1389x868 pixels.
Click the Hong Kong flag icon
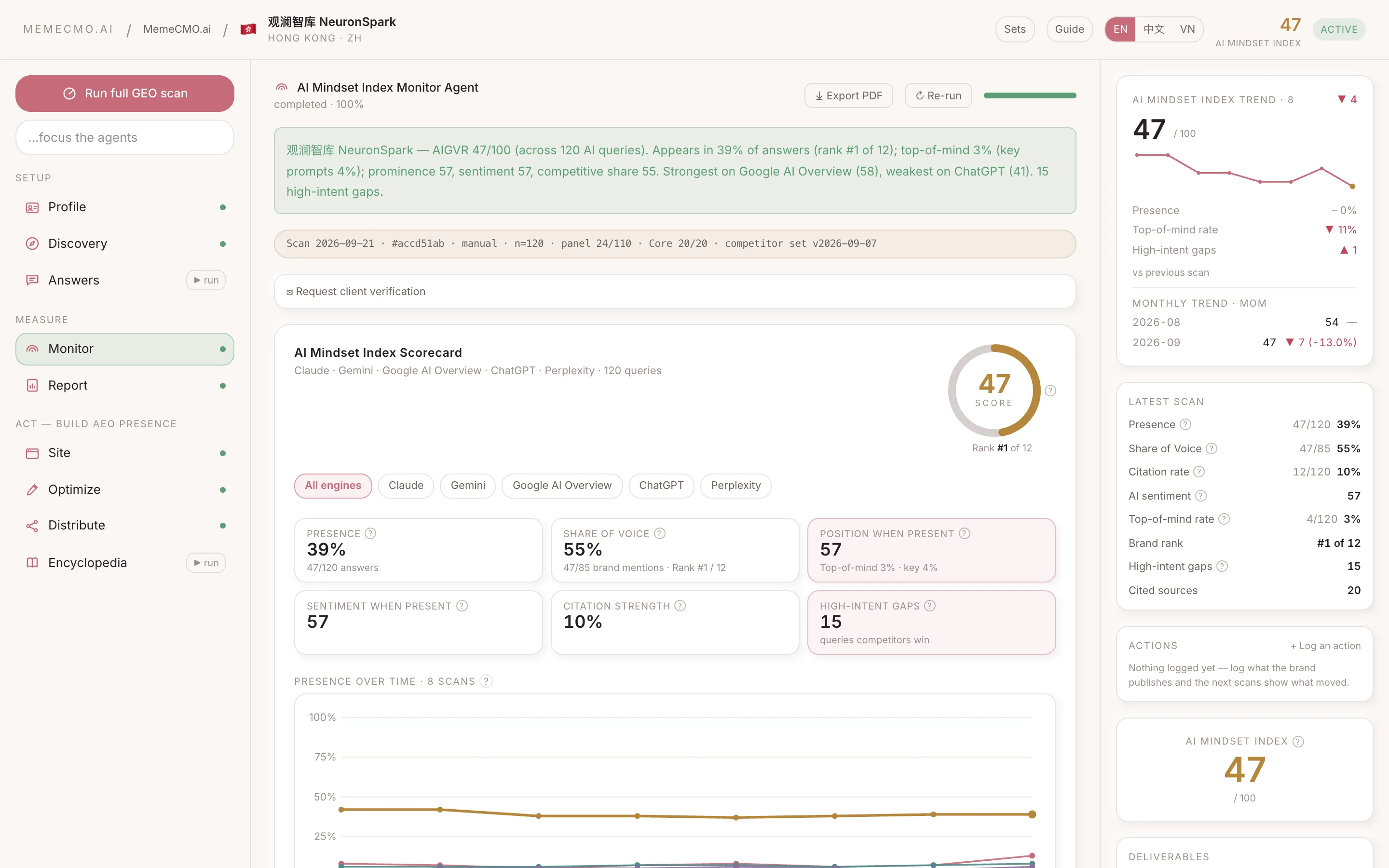pyautogui.click(x=248, y=29)
